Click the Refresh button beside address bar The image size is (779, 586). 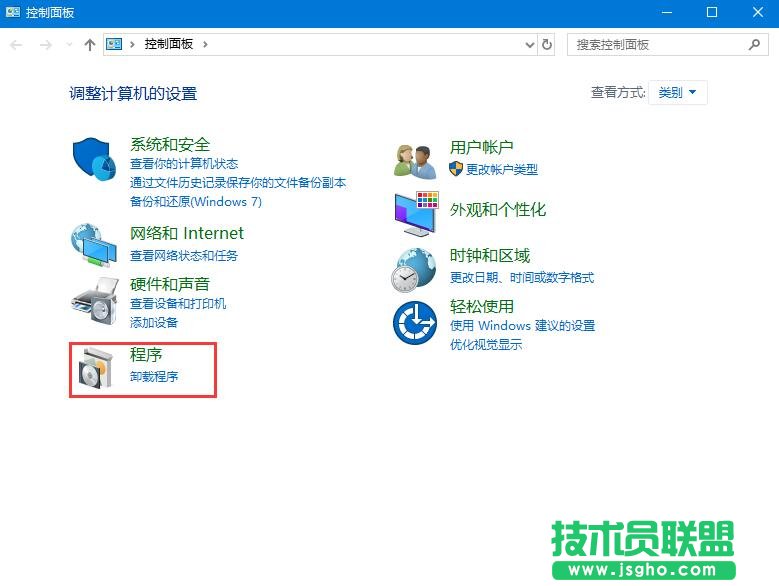click(547, 45)
